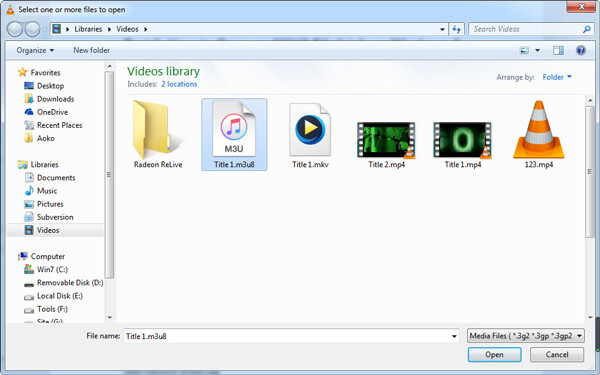Click the arrow after Libraries in breadcrumb
Image resolution: width=600 pixels, height=375 pixels.
pos(109,29)
